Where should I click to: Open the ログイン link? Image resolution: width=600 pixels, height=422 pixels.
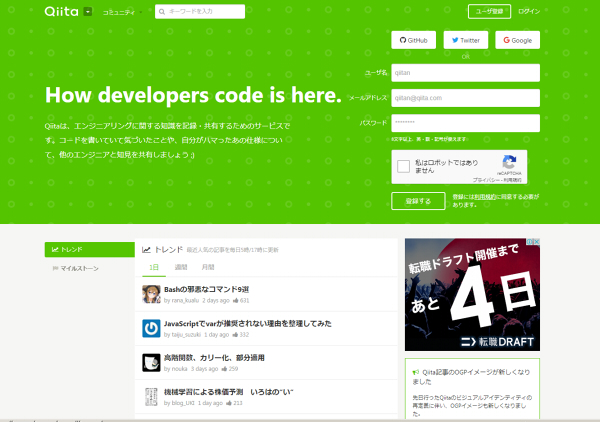click(x=529, y=11)
